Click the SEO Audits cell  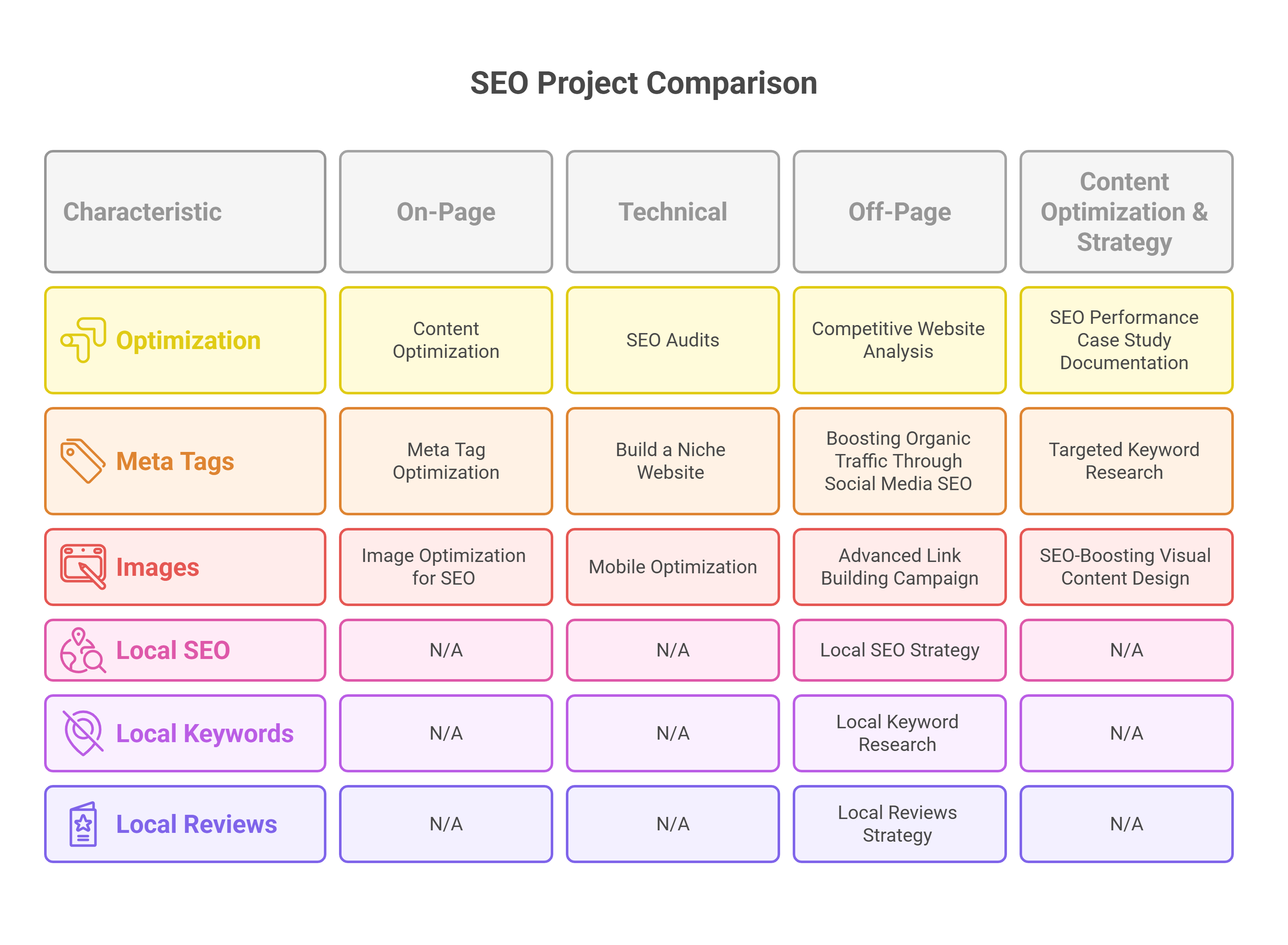[x=672, y=340]
